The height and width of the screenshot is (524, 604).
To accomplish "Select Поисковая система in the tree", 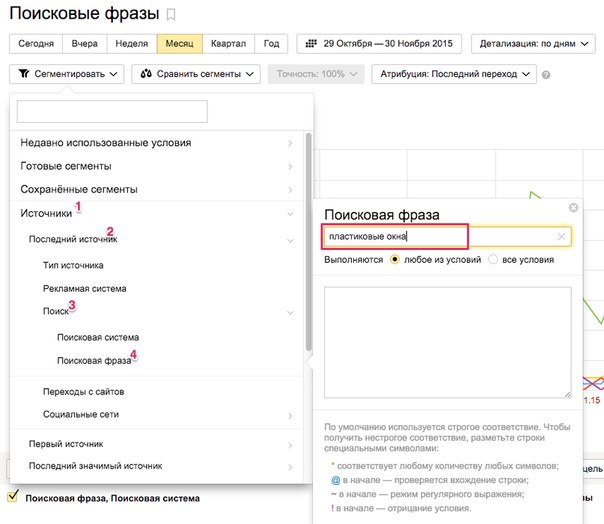I will click(x=98, y=337).
